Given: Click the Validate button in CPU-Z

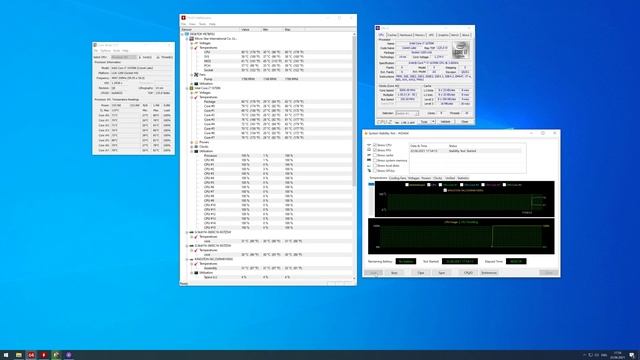Looking at the screenshot, I should (446, 122).
